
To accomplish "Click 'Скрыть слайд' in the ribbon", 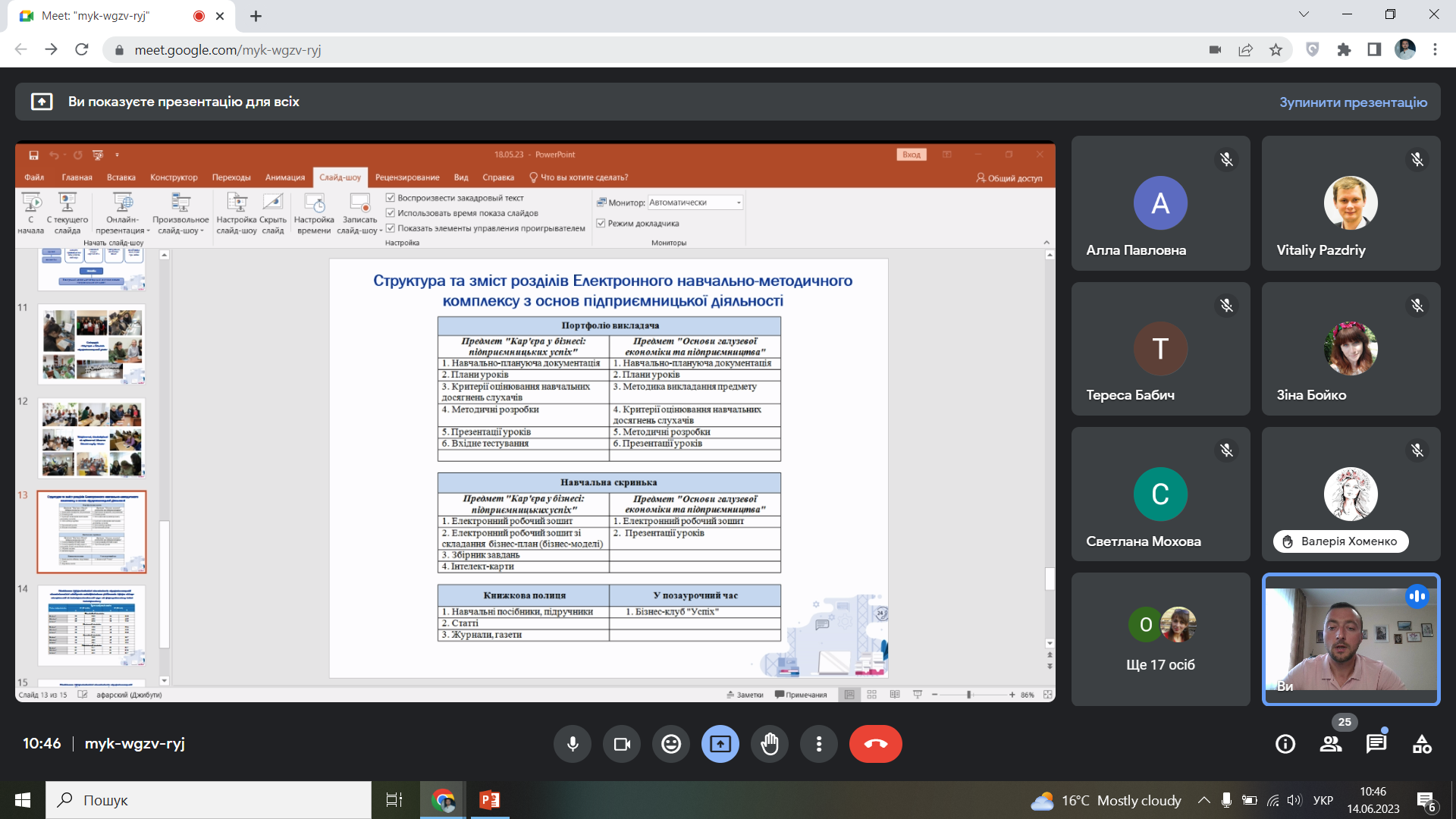I will [273, 213].
